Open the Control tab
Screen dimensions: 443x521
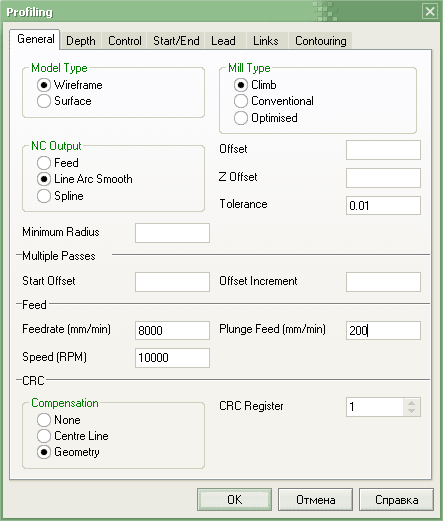click(x=125, y=41)
